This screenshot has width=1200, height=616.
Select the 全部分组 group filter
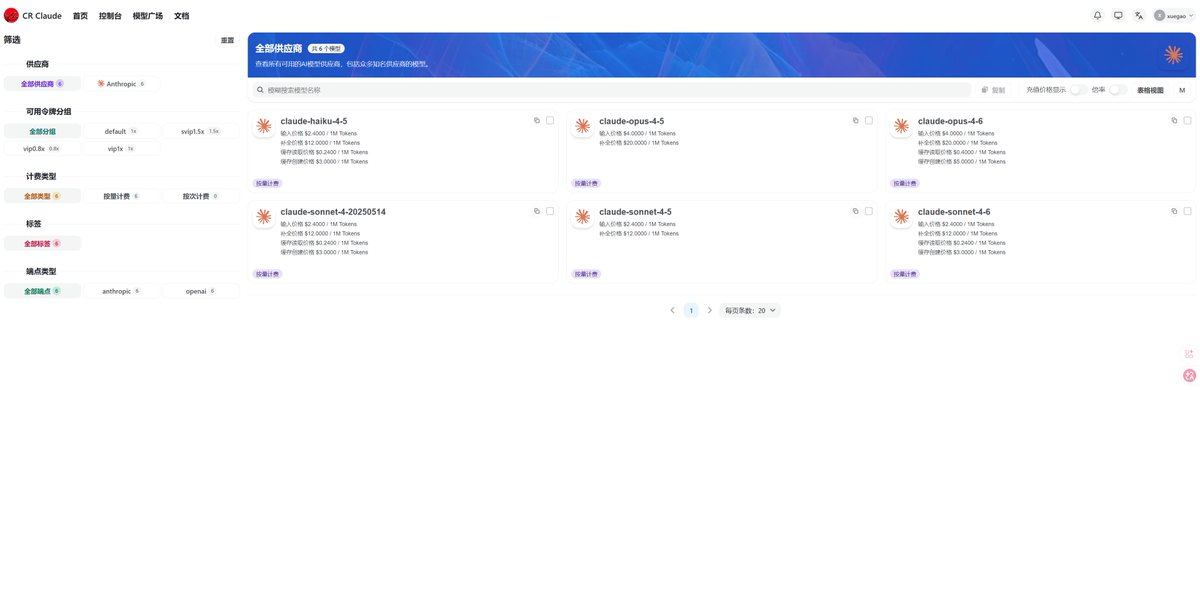[42, 131]
